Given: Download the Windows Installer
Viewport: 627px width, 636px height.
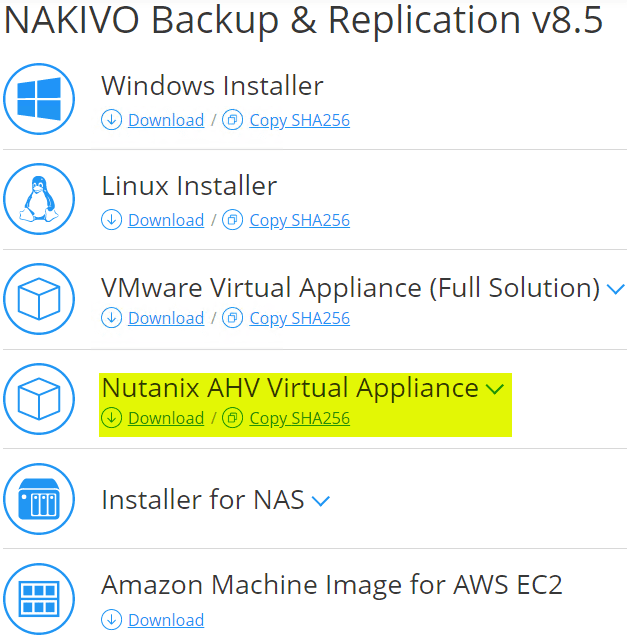Looking at the screenshot, I should pyautogui.click(x=165, y=120).
